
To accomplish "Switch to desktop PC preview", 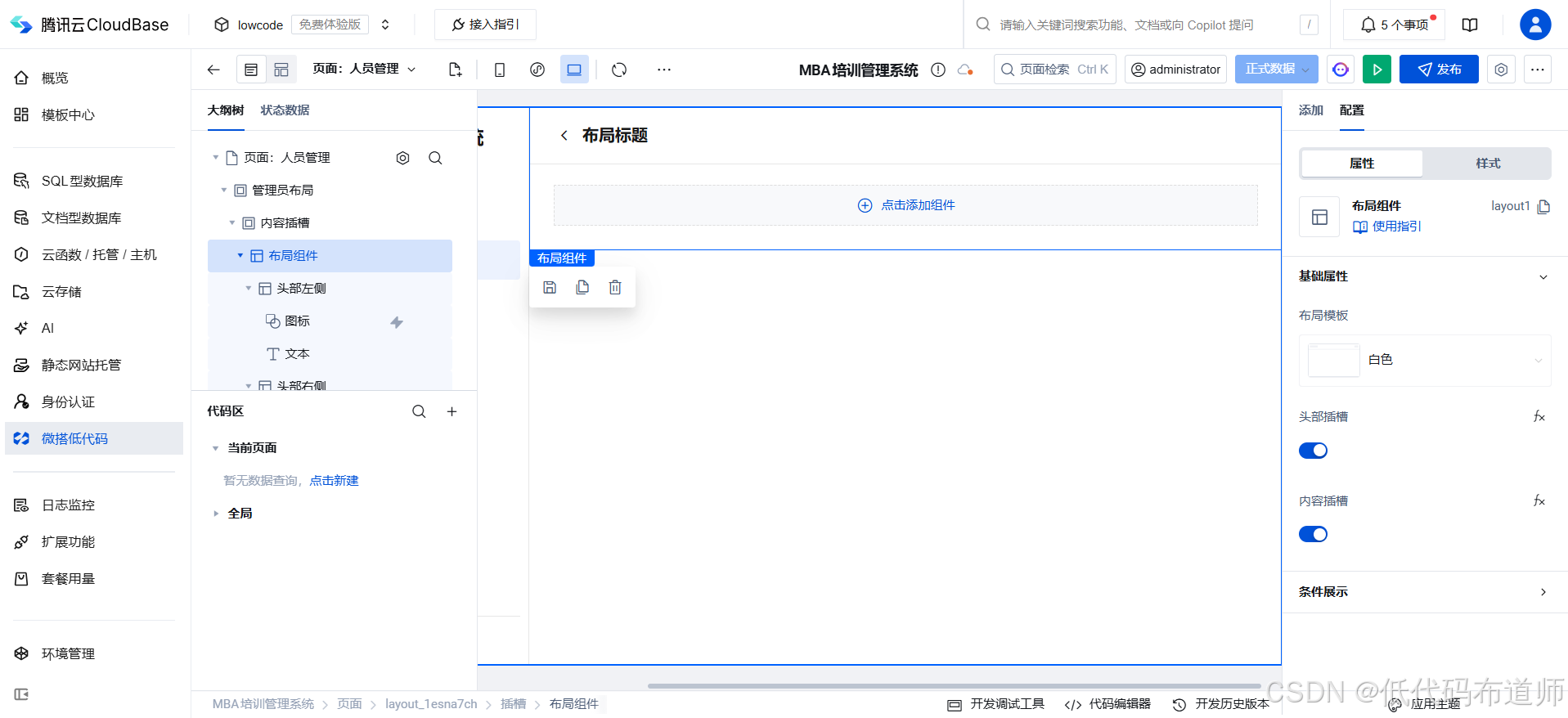I will pyautogui.click(x=574, y=70).
